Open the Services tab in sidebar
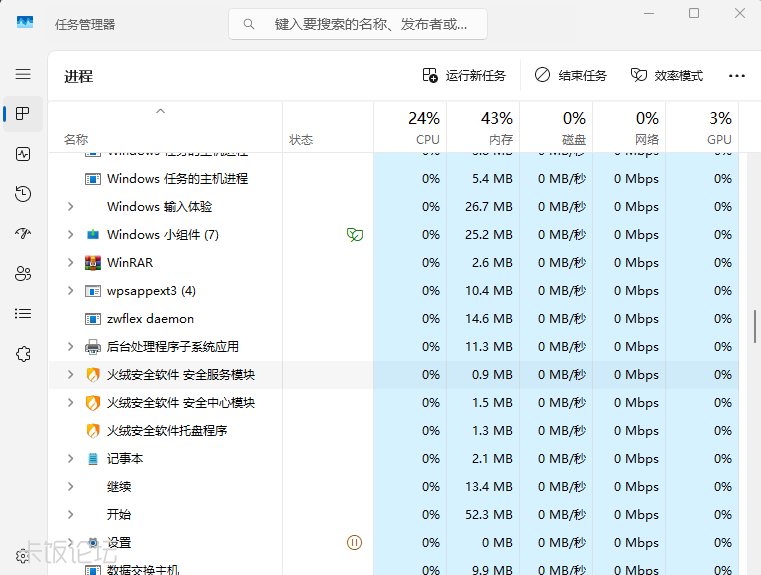The image size is (761, 575). [23, 354]
